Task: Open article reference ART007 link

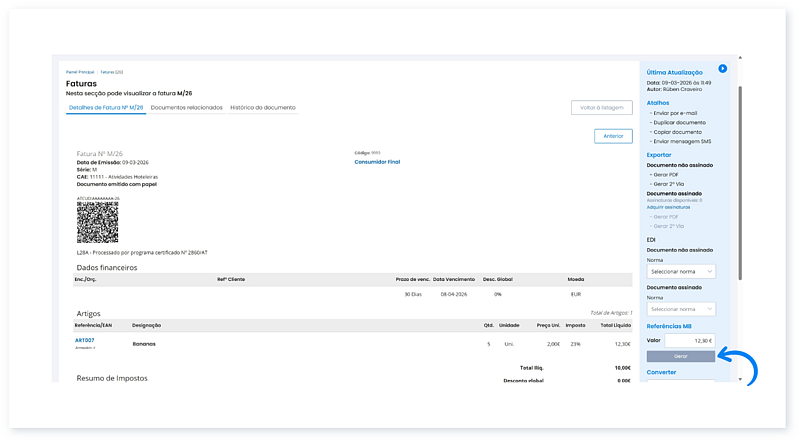Action: 84,340
